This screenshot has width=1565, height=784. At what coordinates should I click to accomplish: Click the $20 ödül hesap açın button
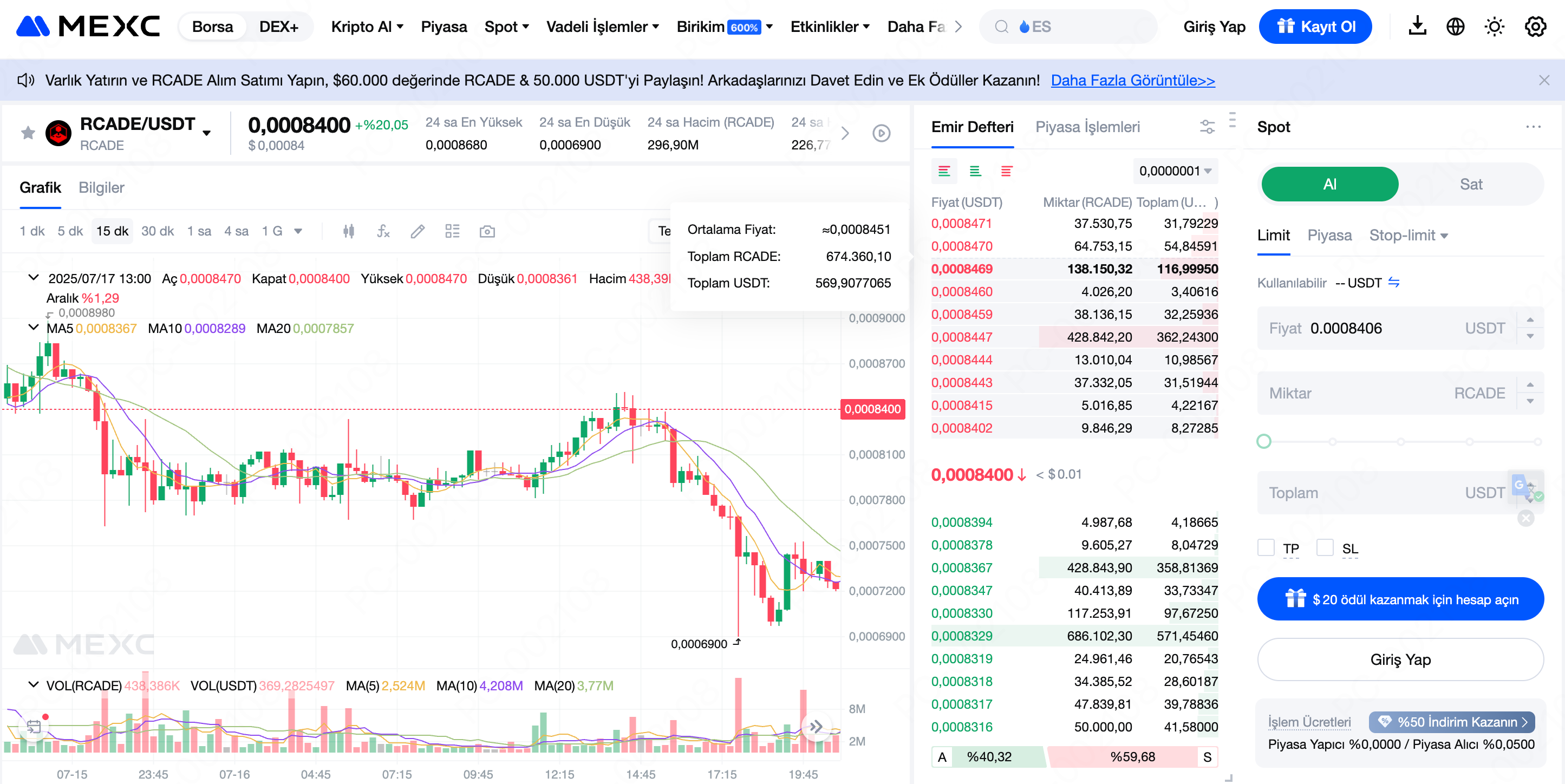click(x=1400, y=599)
